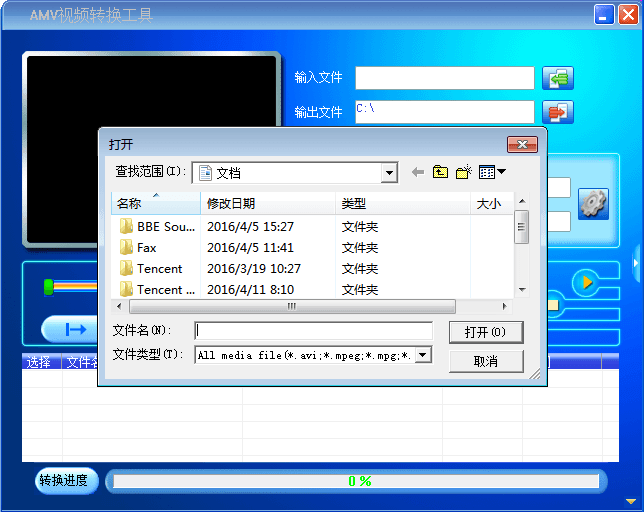The height and width of the screenshot is (512, 644).
Task: Sort by 名称 column header
Action: pyautogui.click(x=156, y=203)
